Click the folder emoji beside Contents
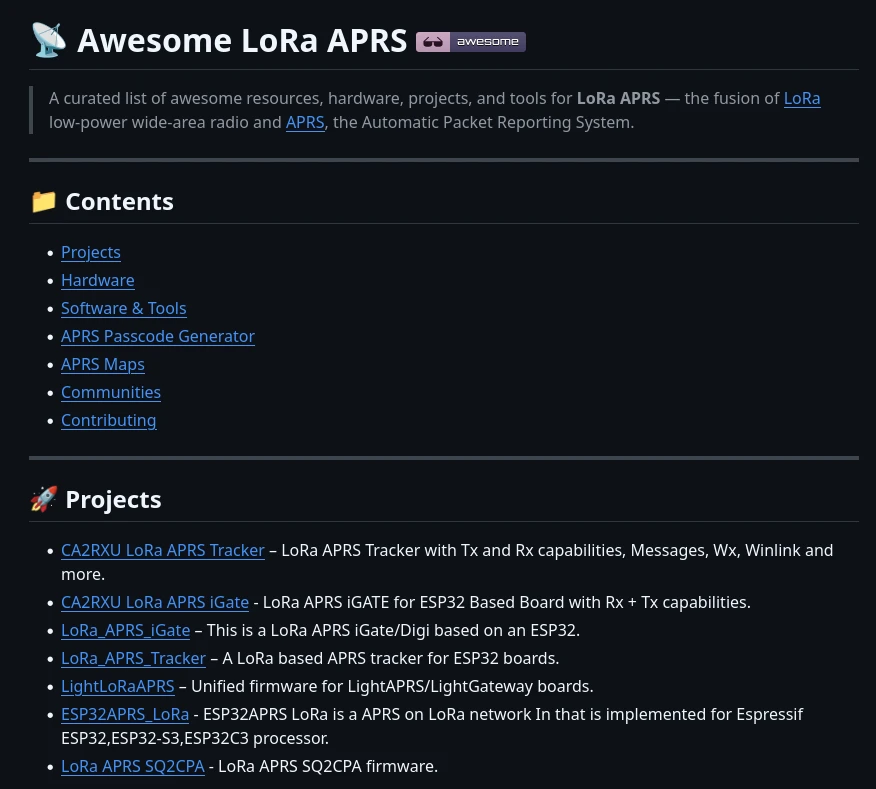Viewport: 876px width, 789px height. click(44, 202)
